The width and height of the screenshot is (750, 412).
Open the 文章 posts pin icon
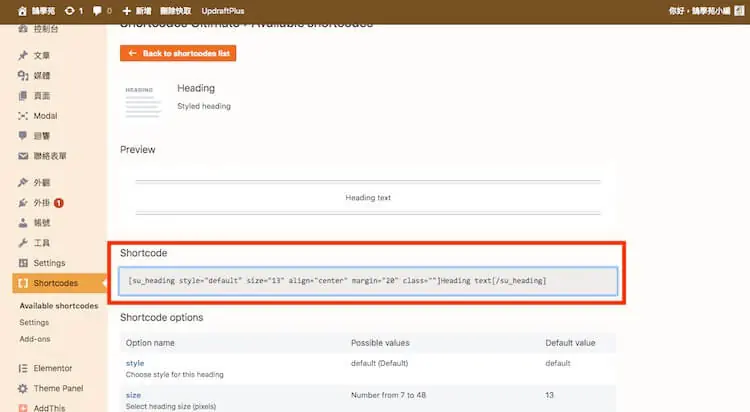pos(22,56)
